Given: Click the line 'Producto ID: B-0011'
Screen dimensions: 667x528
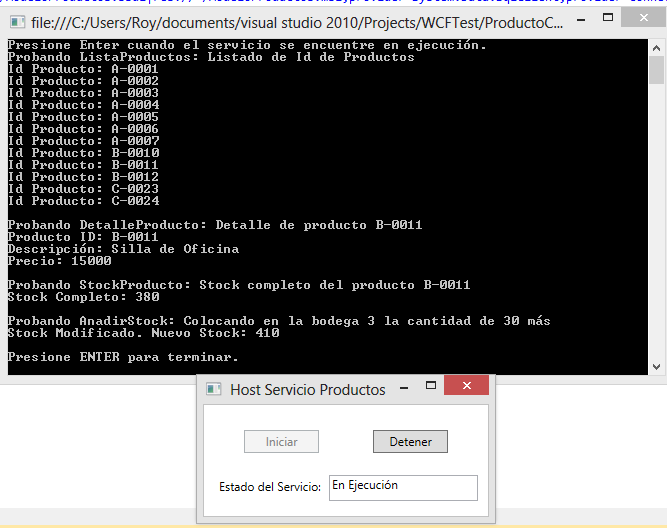Looking at the screenshot, I should pos(83,237).
